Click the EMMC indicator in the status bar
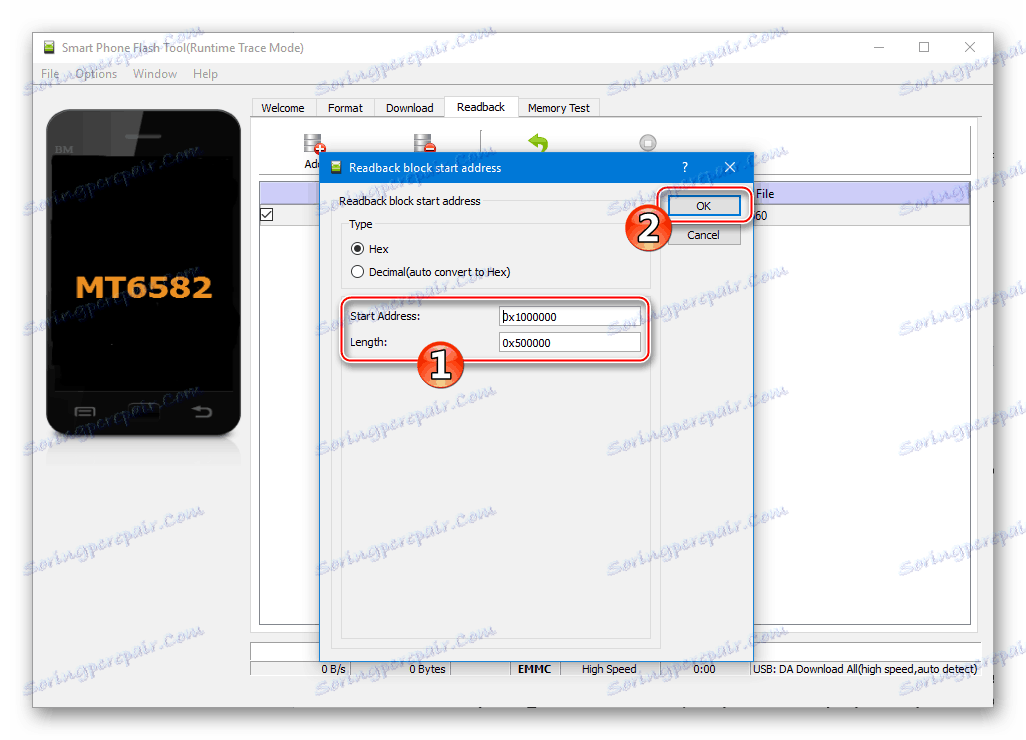 (x=534, y=669)
